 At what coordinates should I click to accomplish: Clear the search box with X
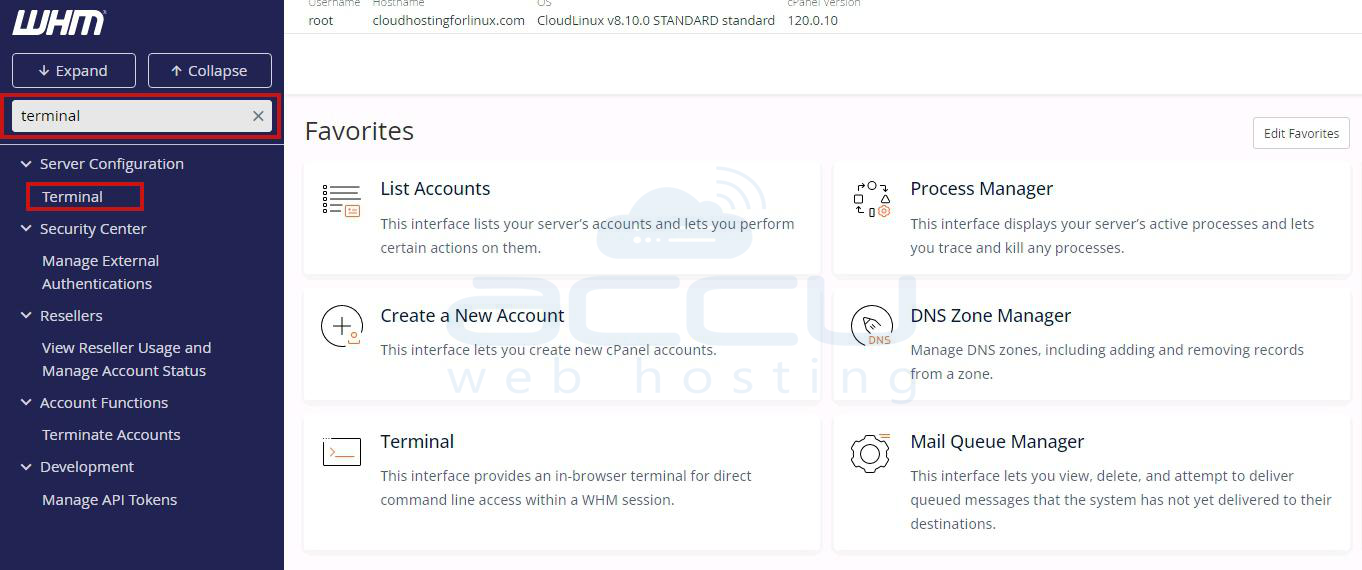[258, 116]
